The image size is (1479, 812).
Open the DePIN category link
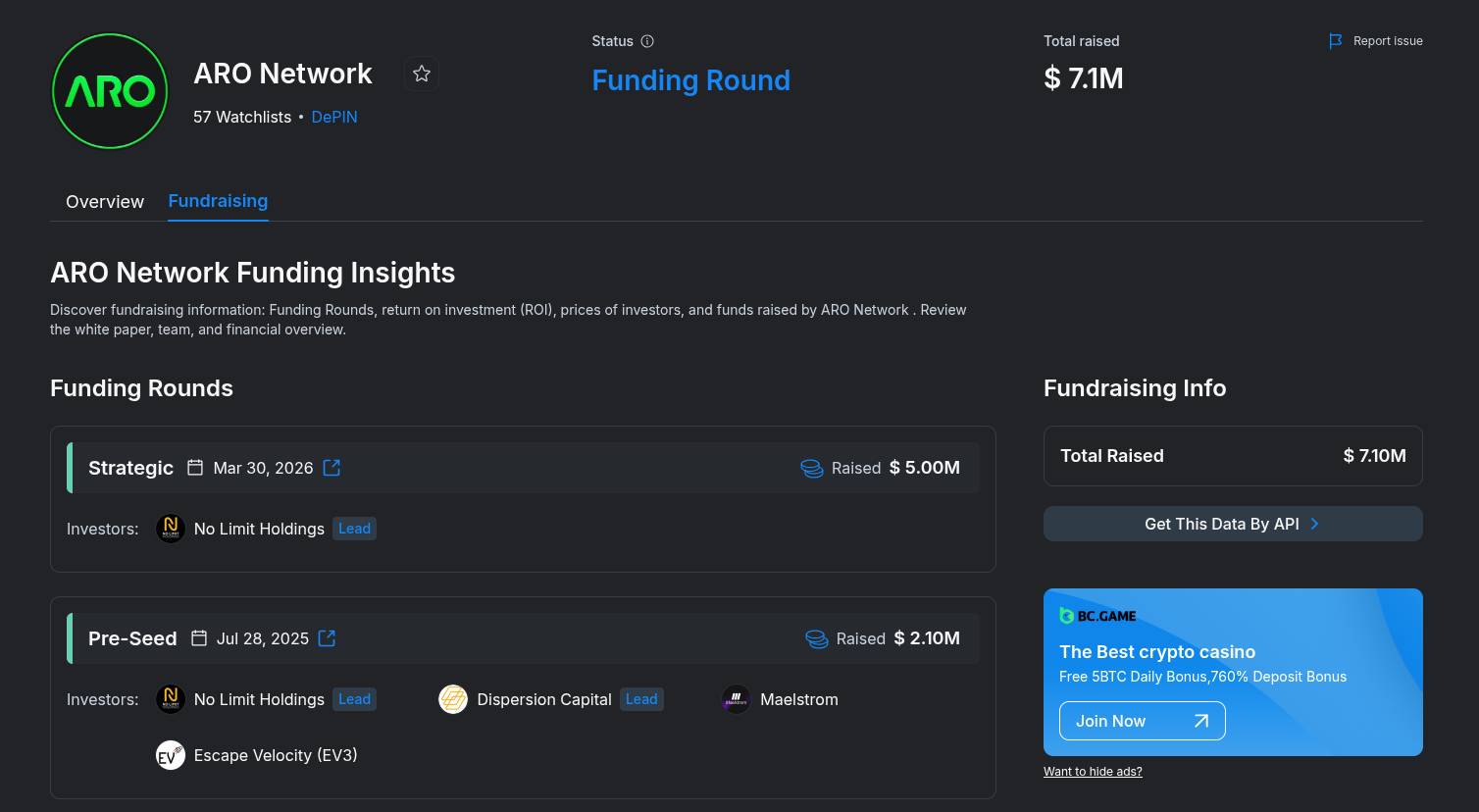coord(333,117)
